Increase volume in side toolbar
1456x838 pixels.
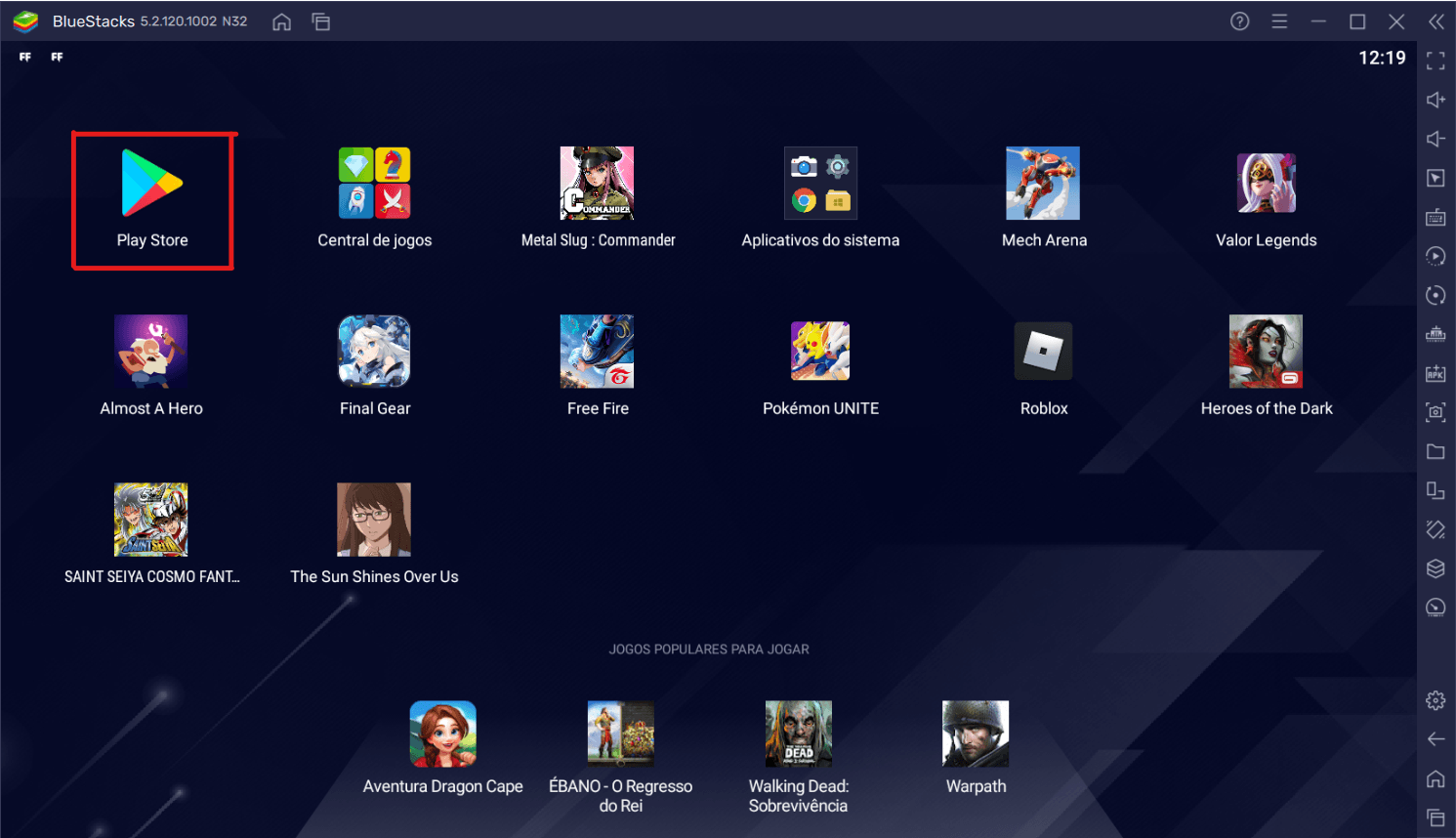[x=1435, y=100]
